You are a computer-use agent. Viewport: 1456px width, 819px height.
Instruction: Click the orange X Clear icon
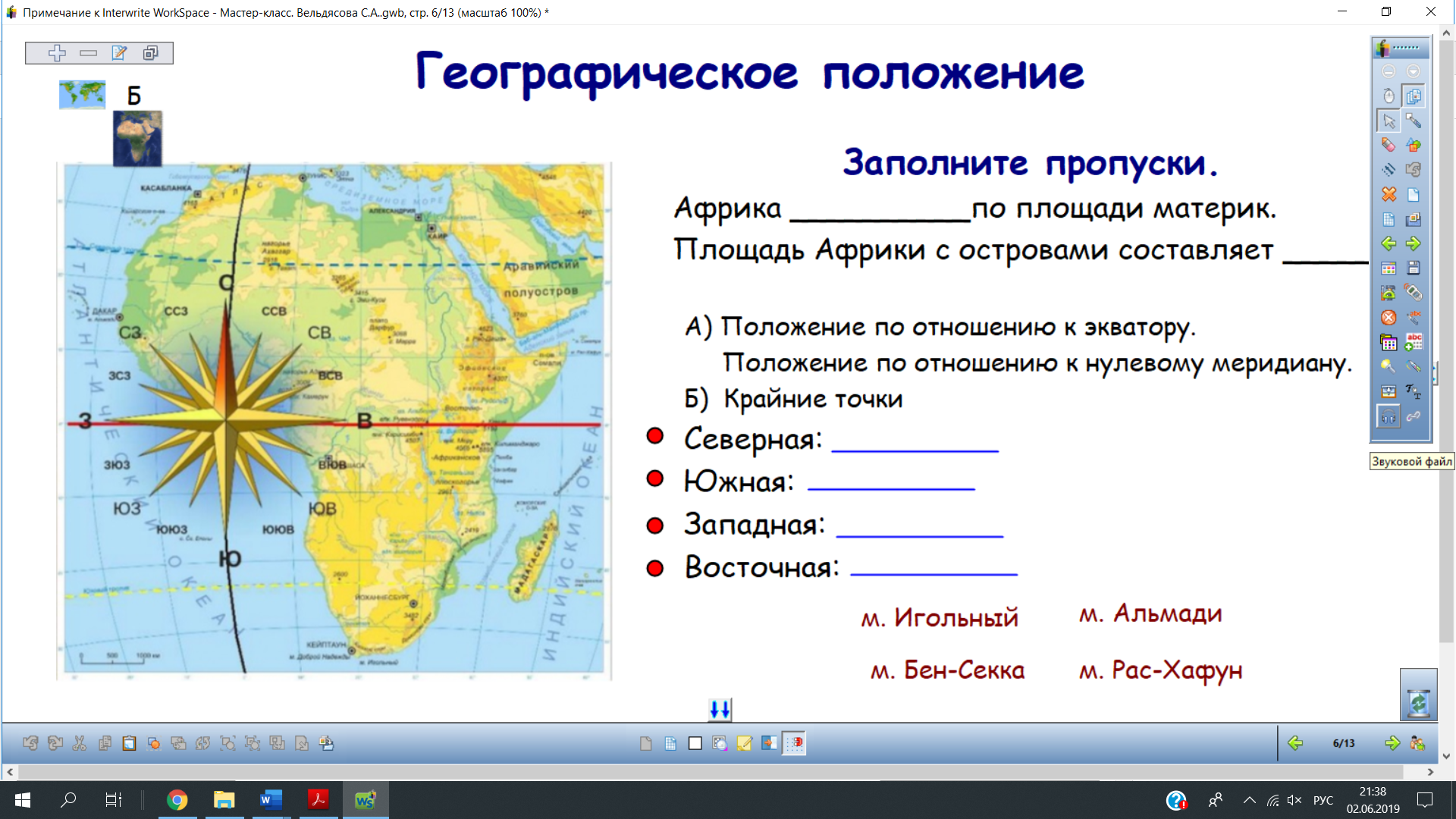click(x=1388, y=194)
